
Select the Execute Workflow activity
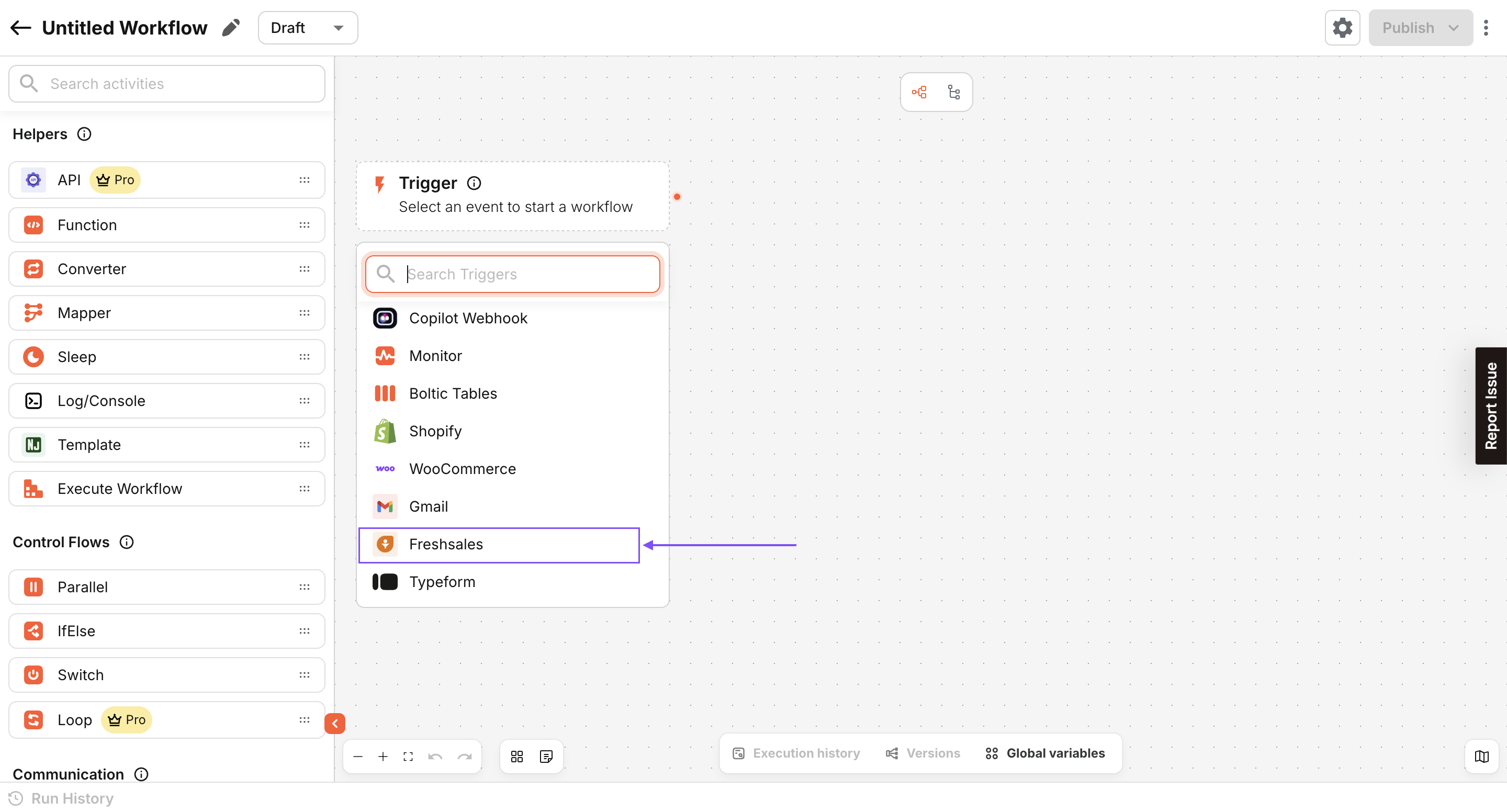[167, 488]
